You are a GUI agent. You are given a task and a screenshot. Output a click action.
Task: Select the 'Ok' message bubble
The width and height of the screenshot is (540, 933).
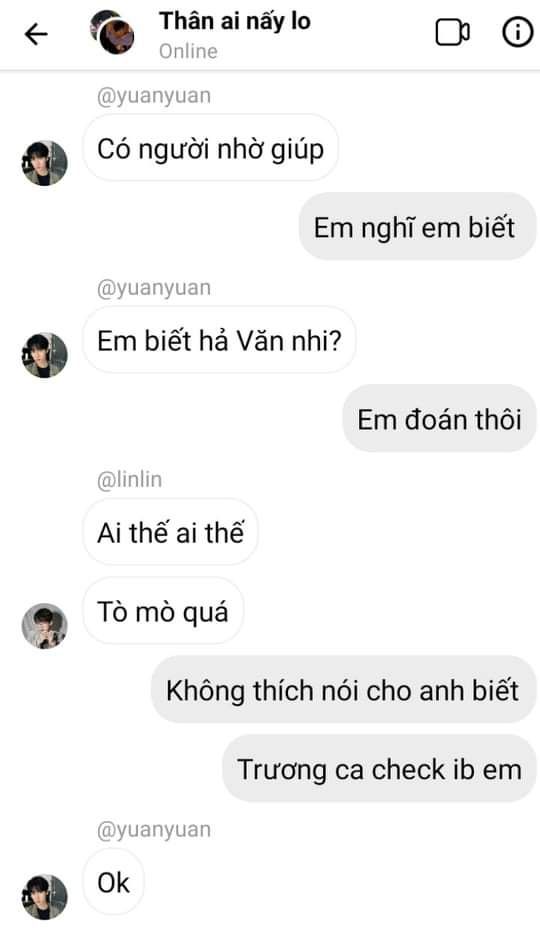[114, 882]
